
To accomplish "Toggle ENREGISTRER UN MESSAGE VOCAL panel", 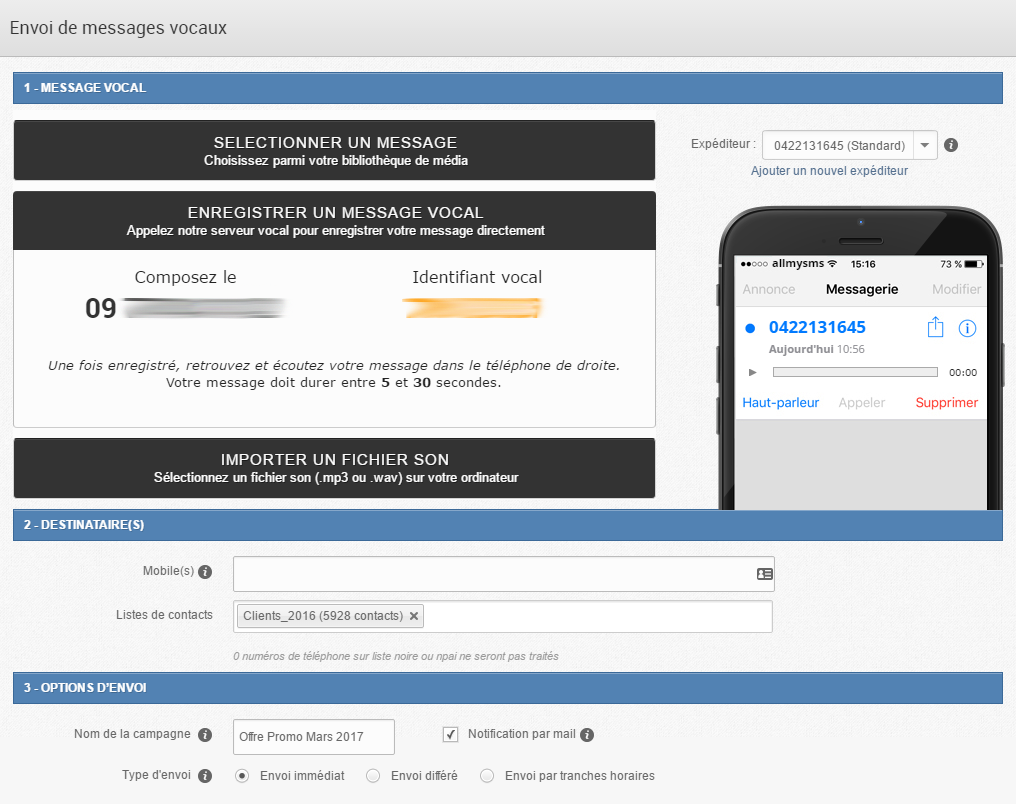I will [334, 220].
